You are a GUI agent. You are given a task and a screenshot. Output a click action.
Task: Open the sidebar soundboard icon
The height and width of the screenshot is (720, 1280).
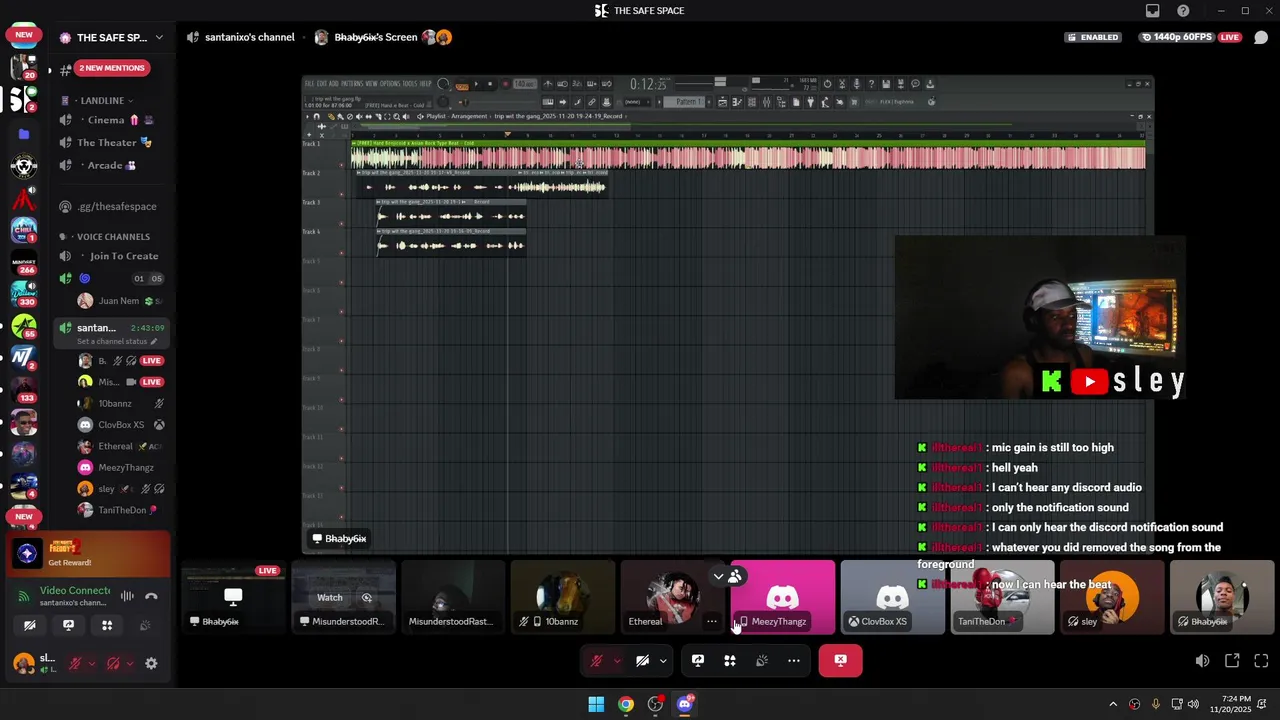pyautogui.click(x=145, y=625)
